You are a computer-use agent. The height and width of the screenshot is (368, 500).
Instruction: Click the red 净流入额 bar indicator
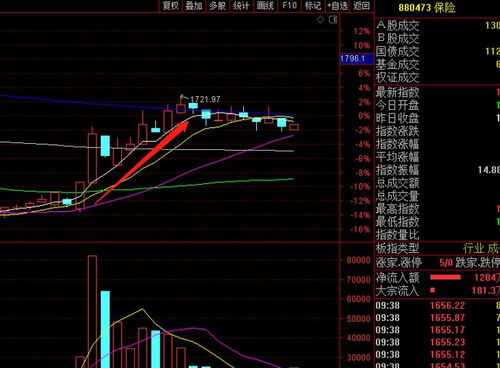pyautogui.click(x=445, y=277)
